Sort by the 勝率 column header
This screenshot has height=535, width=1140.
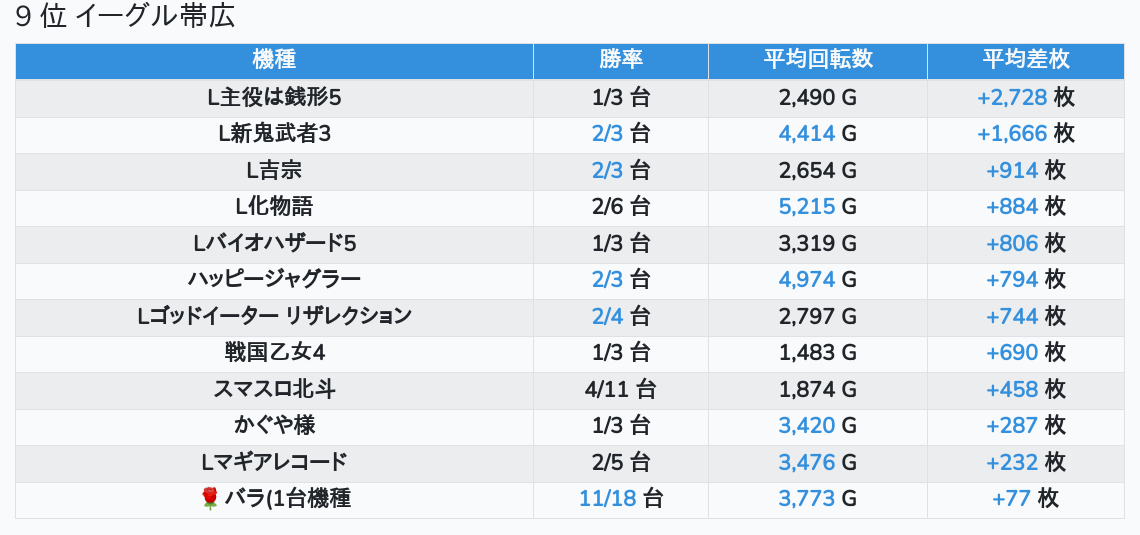click(620, 60)
